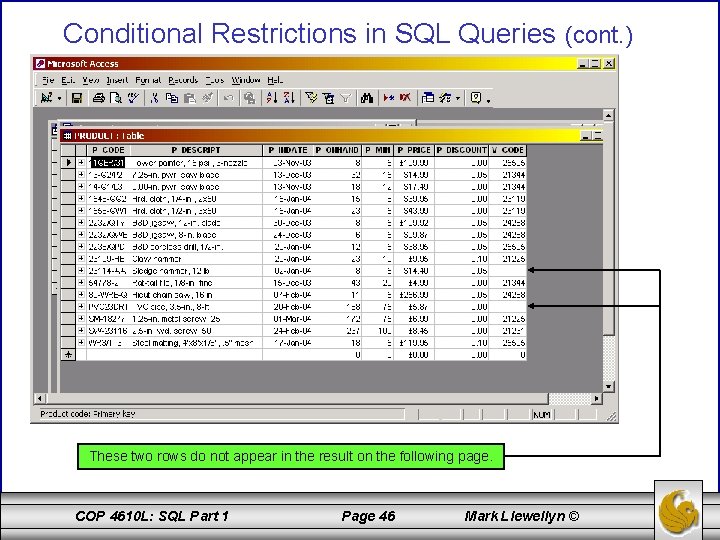Click the Filter By Selection icon

click(311, 98)
